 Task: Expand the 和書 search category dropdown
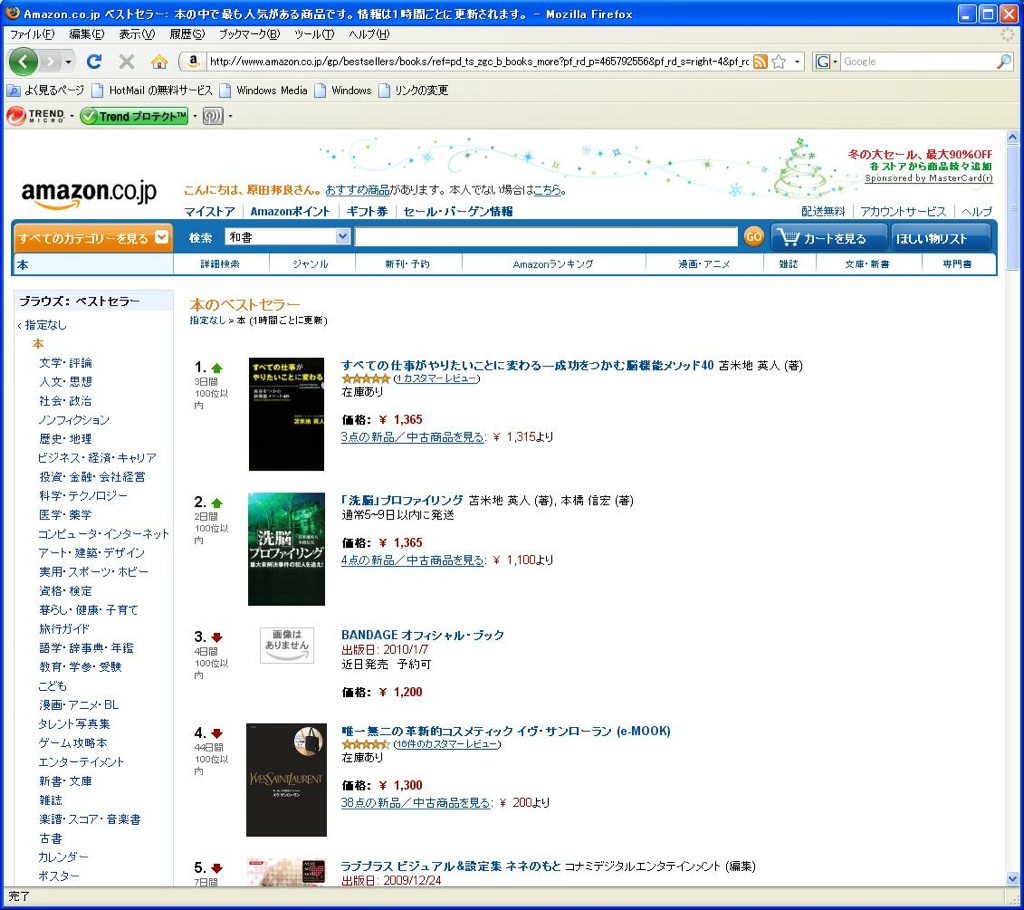pos(342,236)
